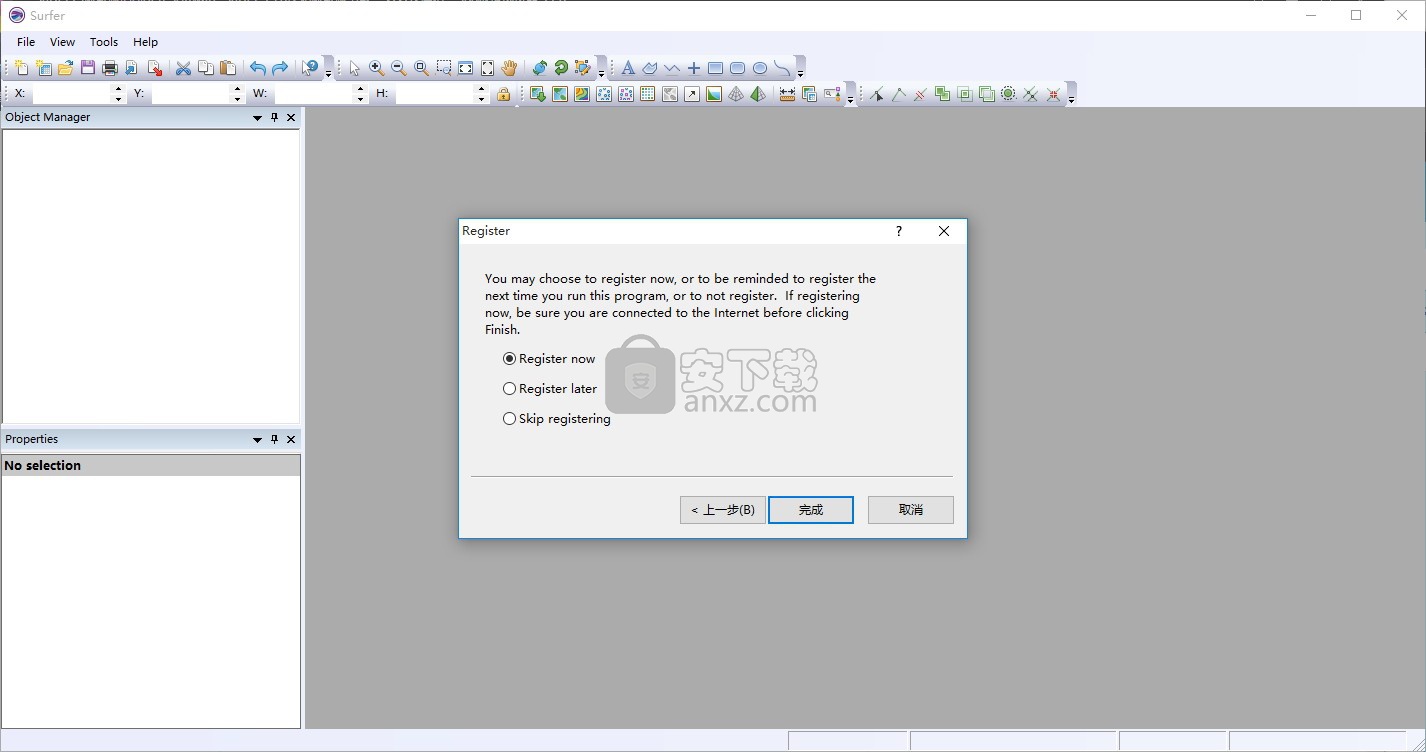Save with the purple floppy disk icon

[88, 68]
